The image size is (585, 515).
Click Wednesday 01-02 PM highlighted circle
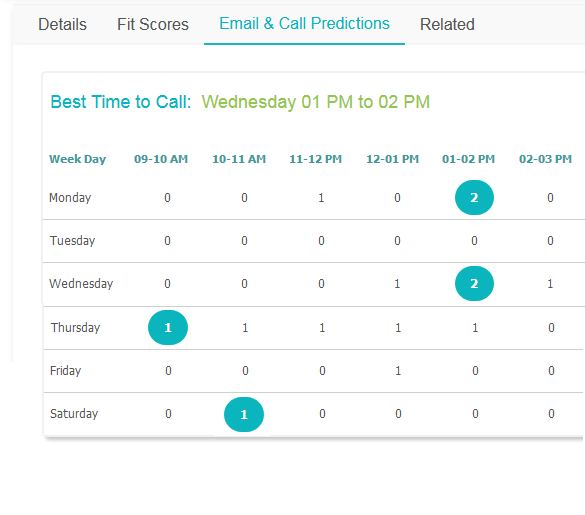(x=474, y=284)
